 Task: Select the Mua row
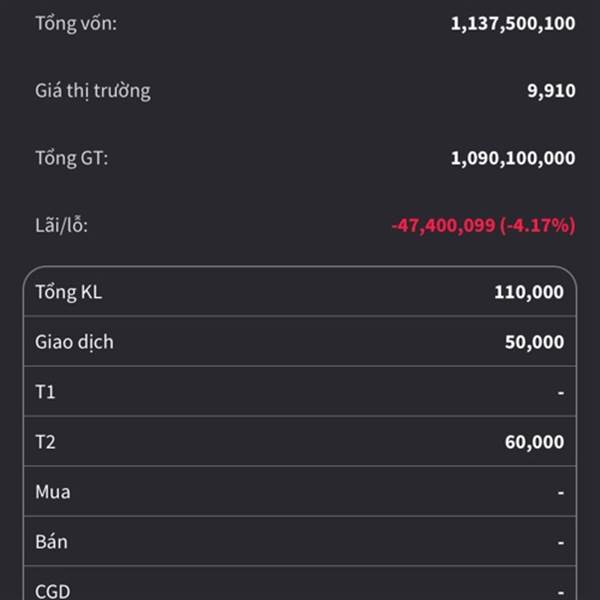300,491
